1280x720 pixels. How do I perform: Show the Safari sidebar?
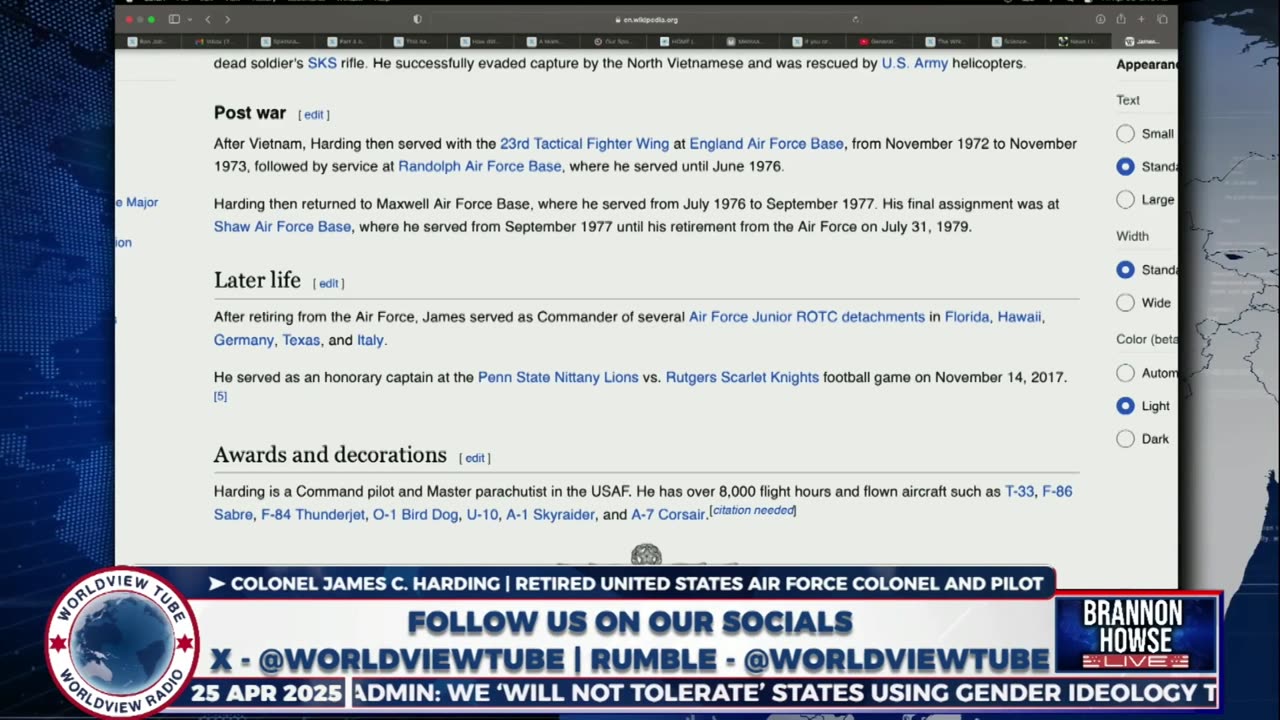click(x=173, y=19)
